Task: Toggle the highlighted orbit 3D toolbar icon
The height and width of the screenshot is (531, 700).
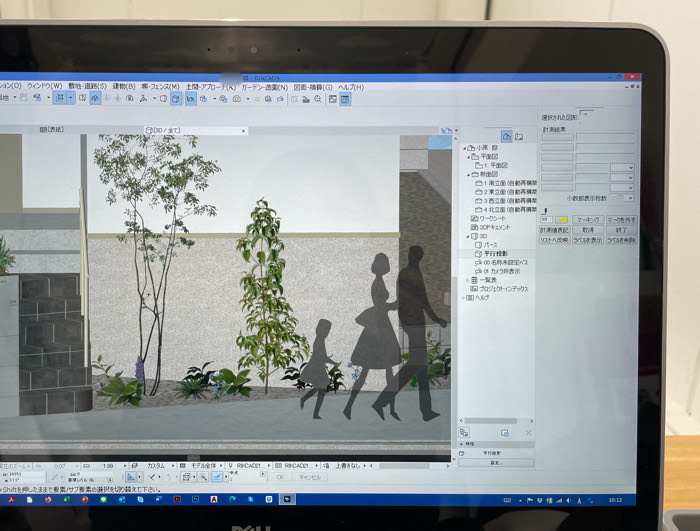Action: coord(96,98)
